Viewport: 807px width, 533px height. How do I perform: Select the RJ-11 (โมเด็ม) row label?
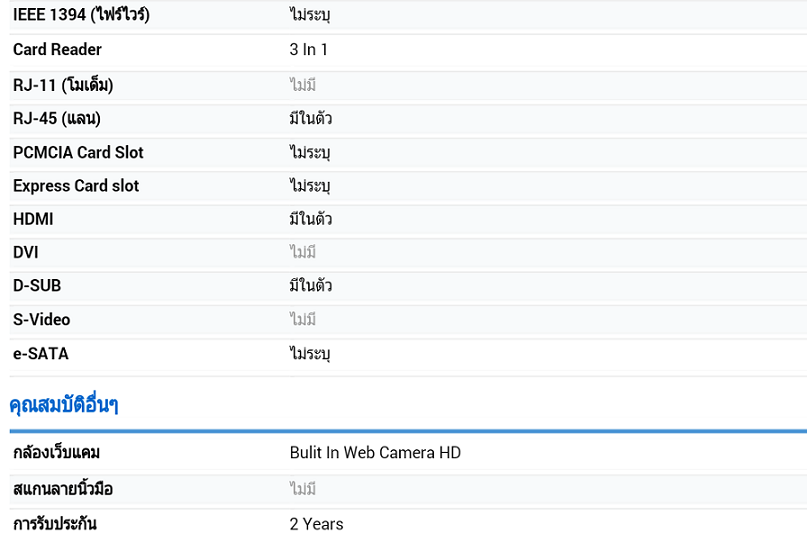click(63, 85)
